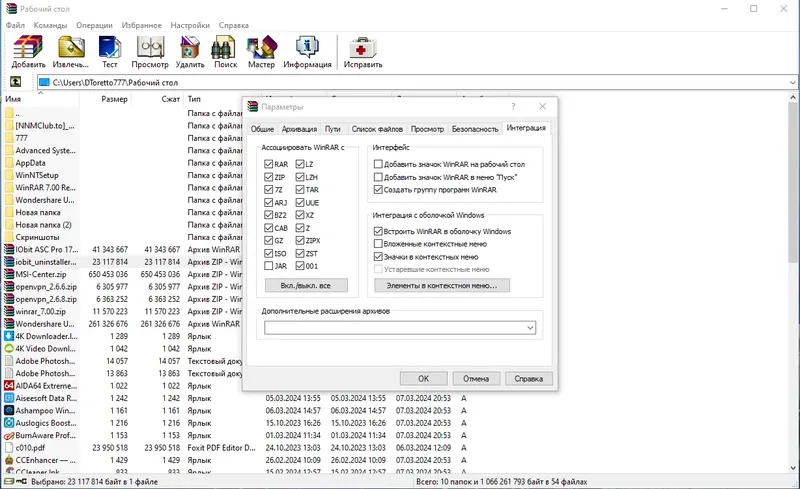The width and height of the screenshot is (800, 489).
Task: Select Auslogics Boost shortcut icon
Action: 9,423
